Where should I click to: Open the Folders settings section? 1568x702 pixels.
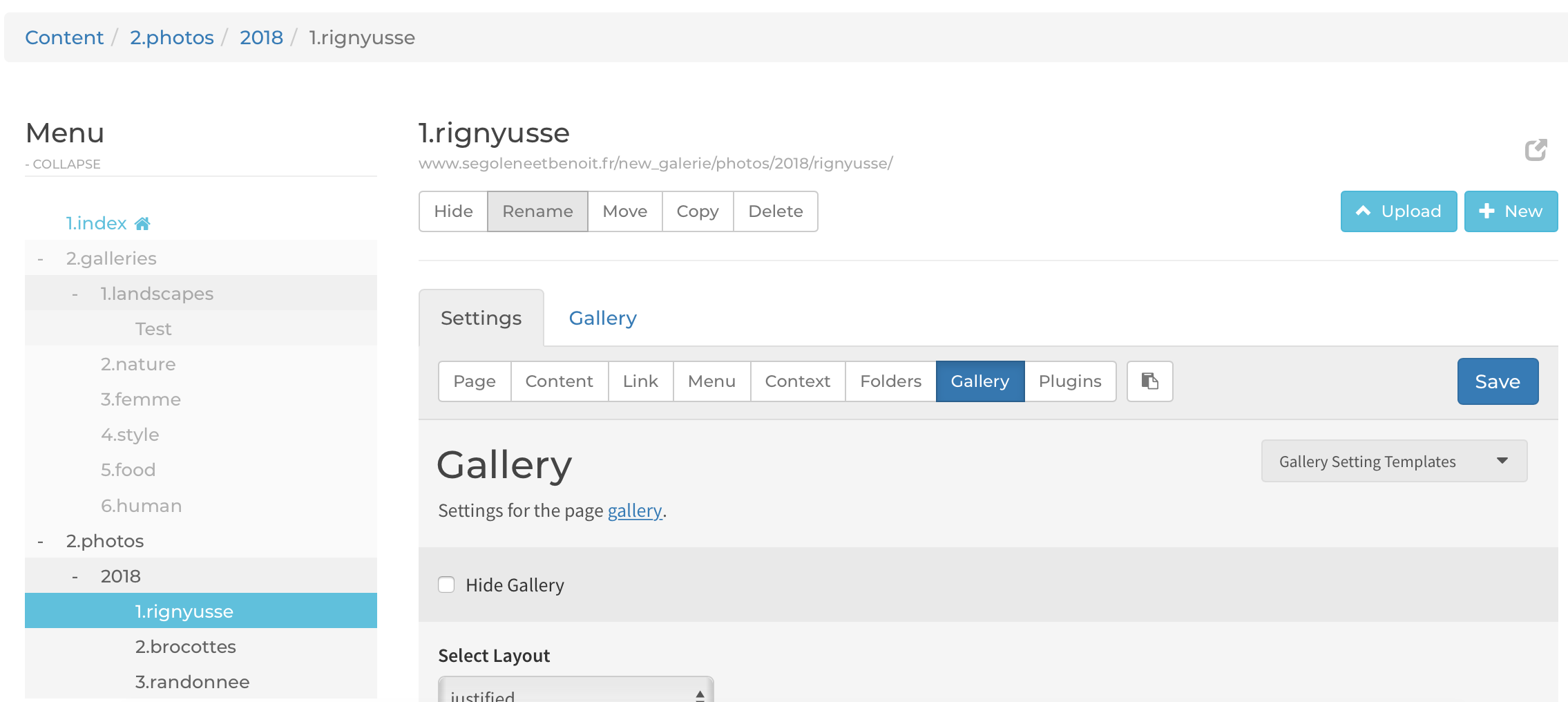(891, 381)
